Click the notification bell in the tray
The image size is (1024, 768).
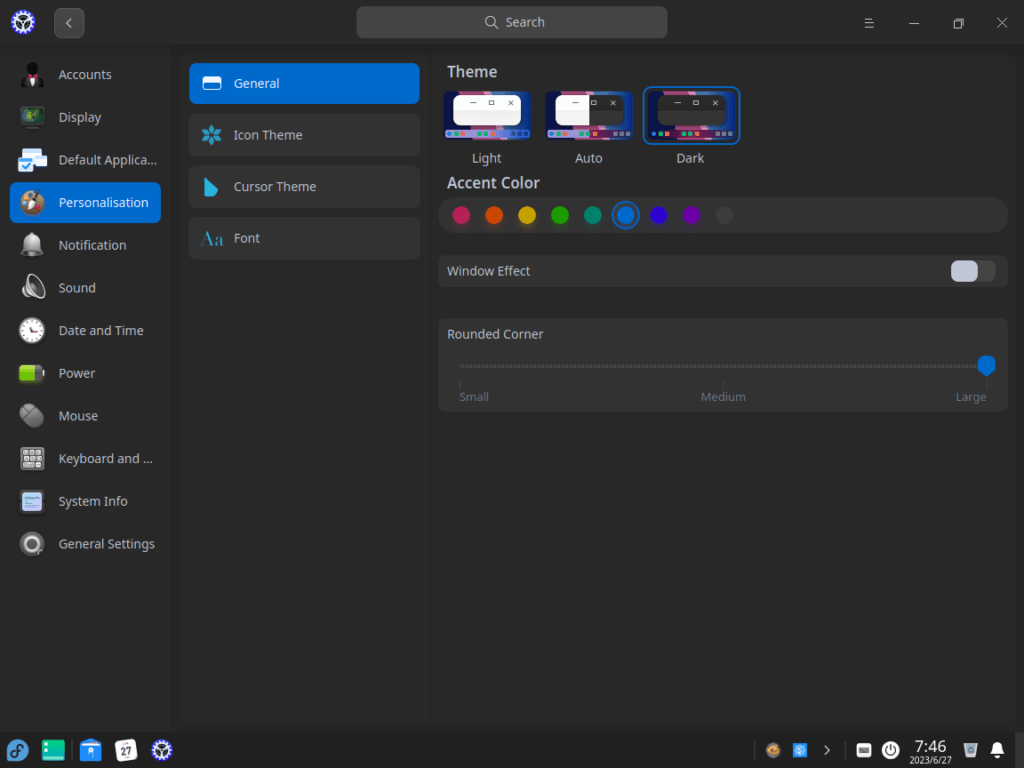(x=996, y=750)
